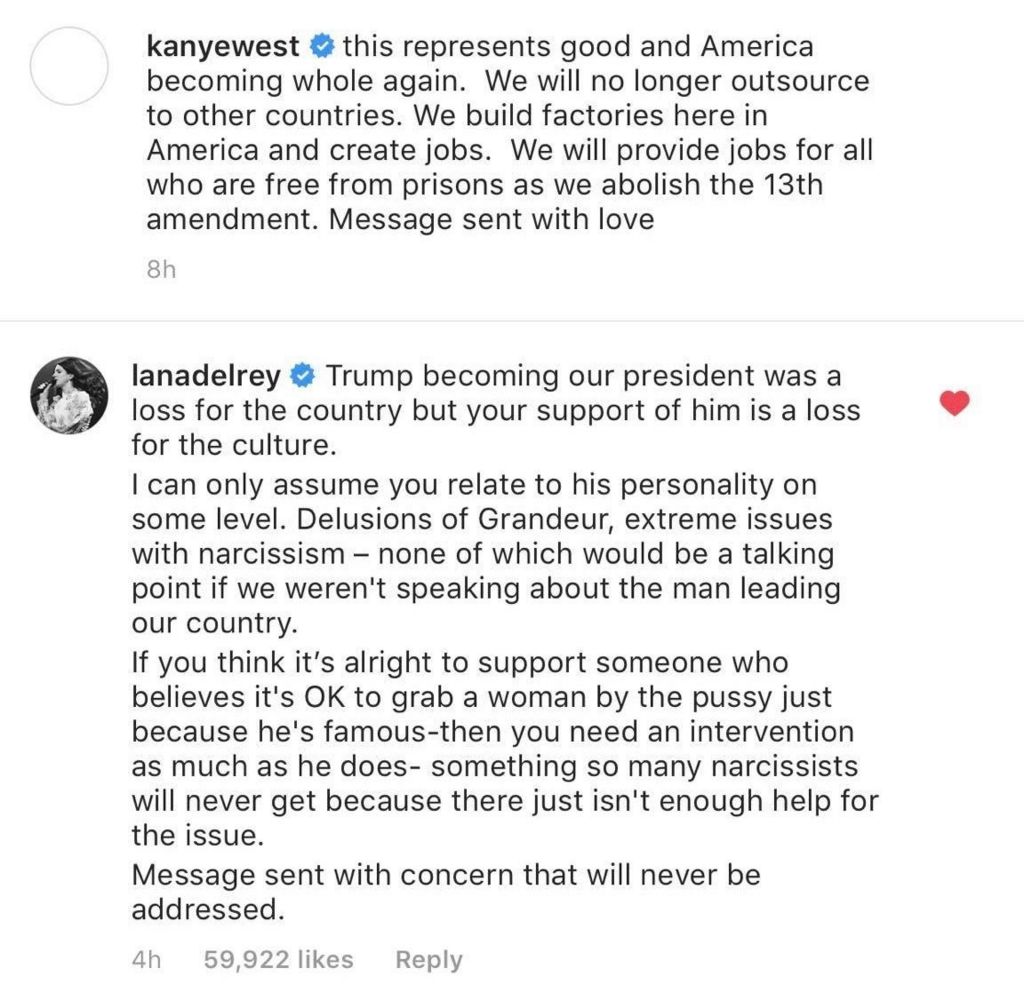Click the verified badge next to lanadelrey
The width and height of the screenshot is (1024, 1008).
(x=302, y=376)
